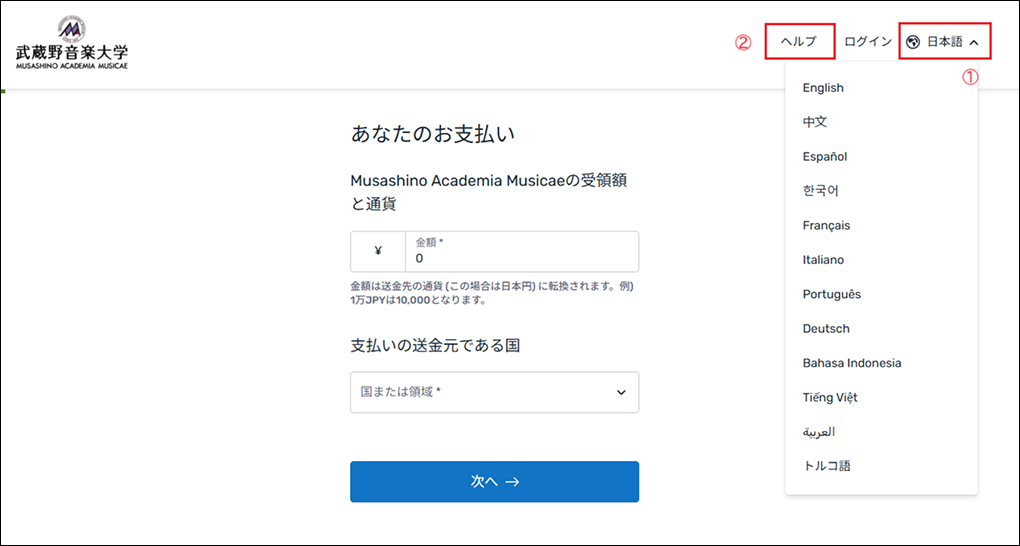Choose Español in the language menu
1020x546 pixels.
pyautogui.click(x=825, y=157)
